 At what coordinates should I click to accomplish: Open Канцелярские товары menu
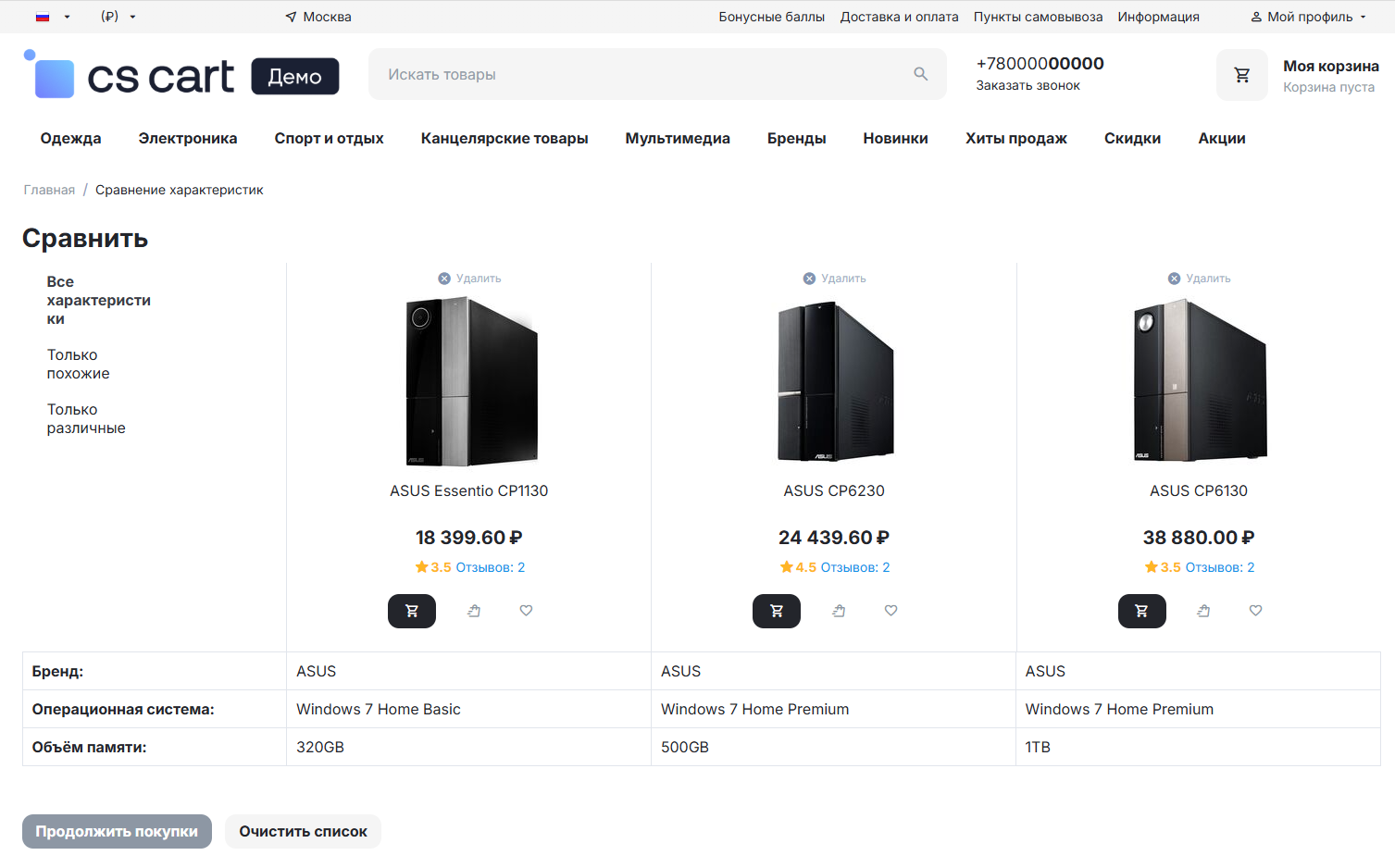[504, 138]
